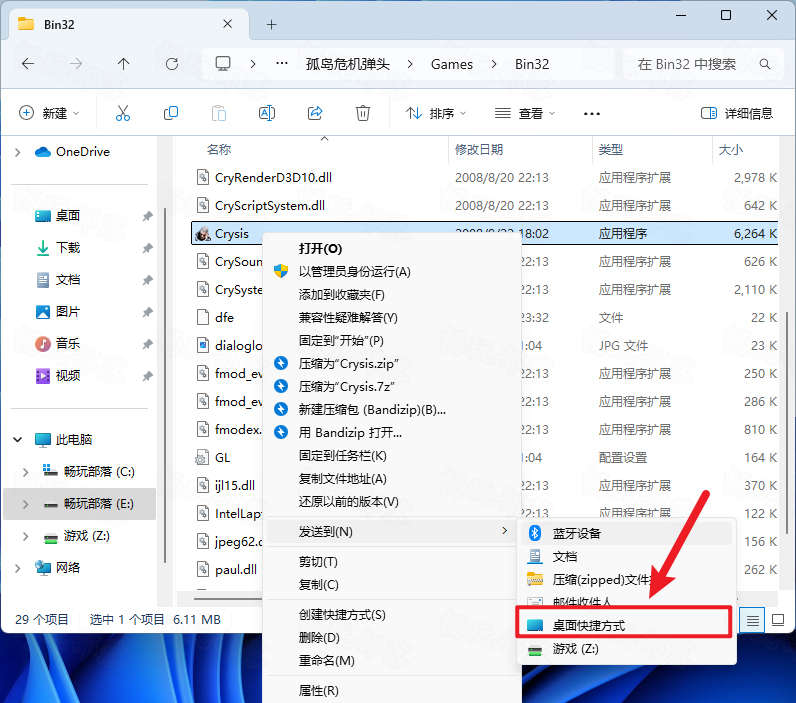Select the GL configuration file
This screenshot has height=703, width=796.
click(222, 457)
